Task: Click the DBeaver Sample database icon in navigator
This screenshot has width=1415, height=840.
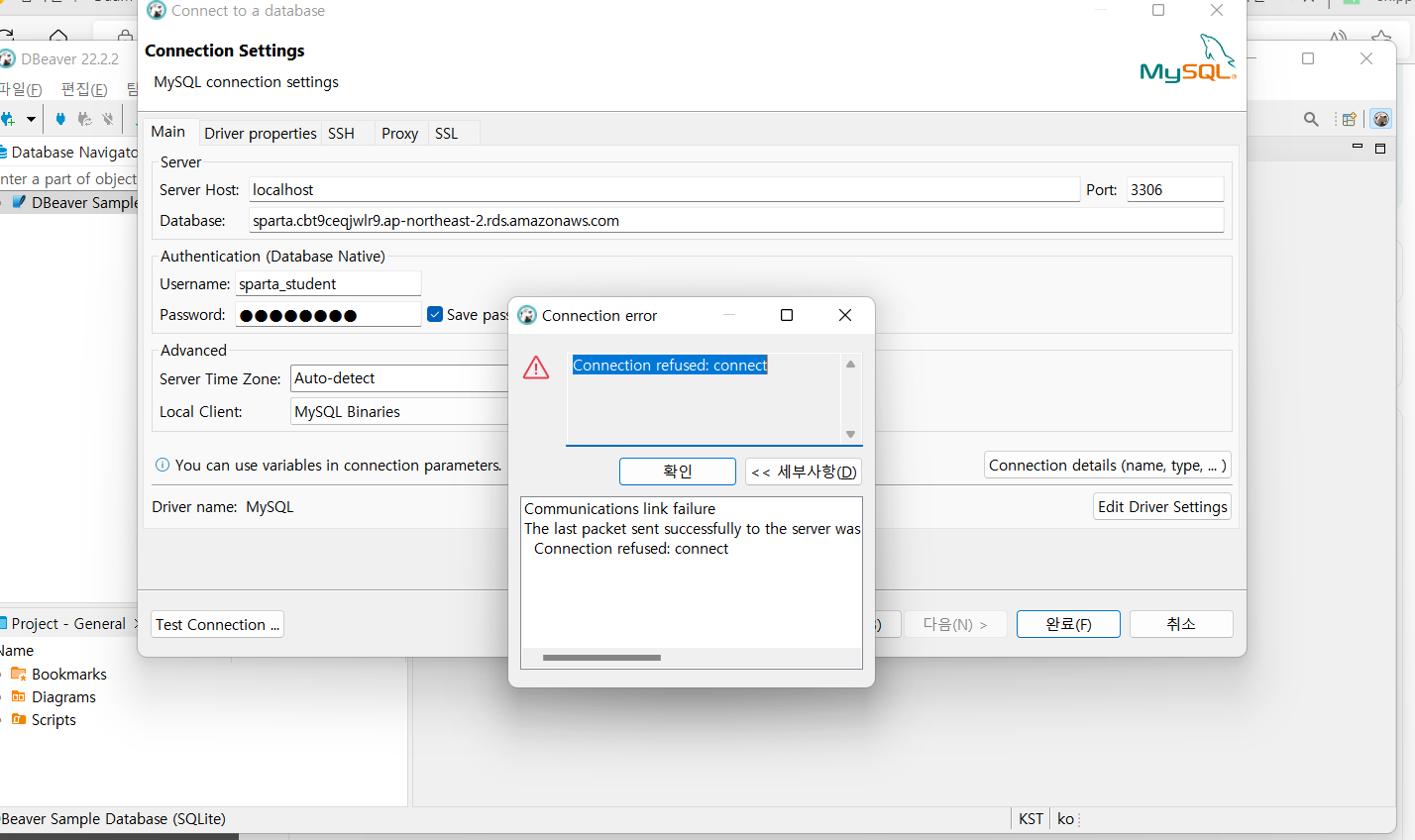Action: (x=19, y=202)
